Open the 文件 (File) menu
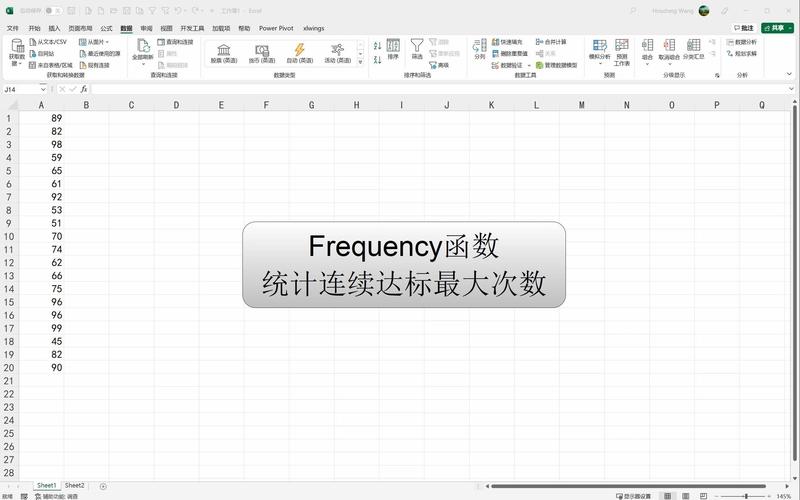800x500 pixels. tap(13, 29)
